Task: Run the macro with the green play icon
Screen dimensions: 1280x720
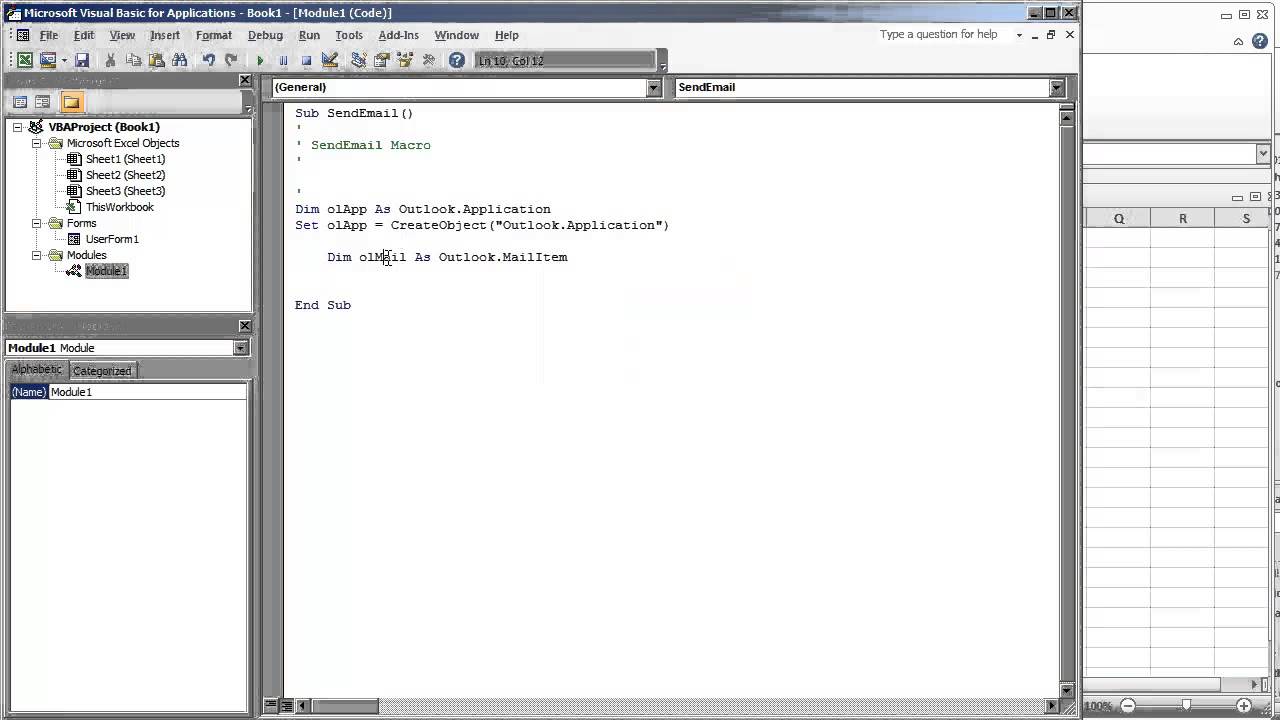Action: pos(260,61)
